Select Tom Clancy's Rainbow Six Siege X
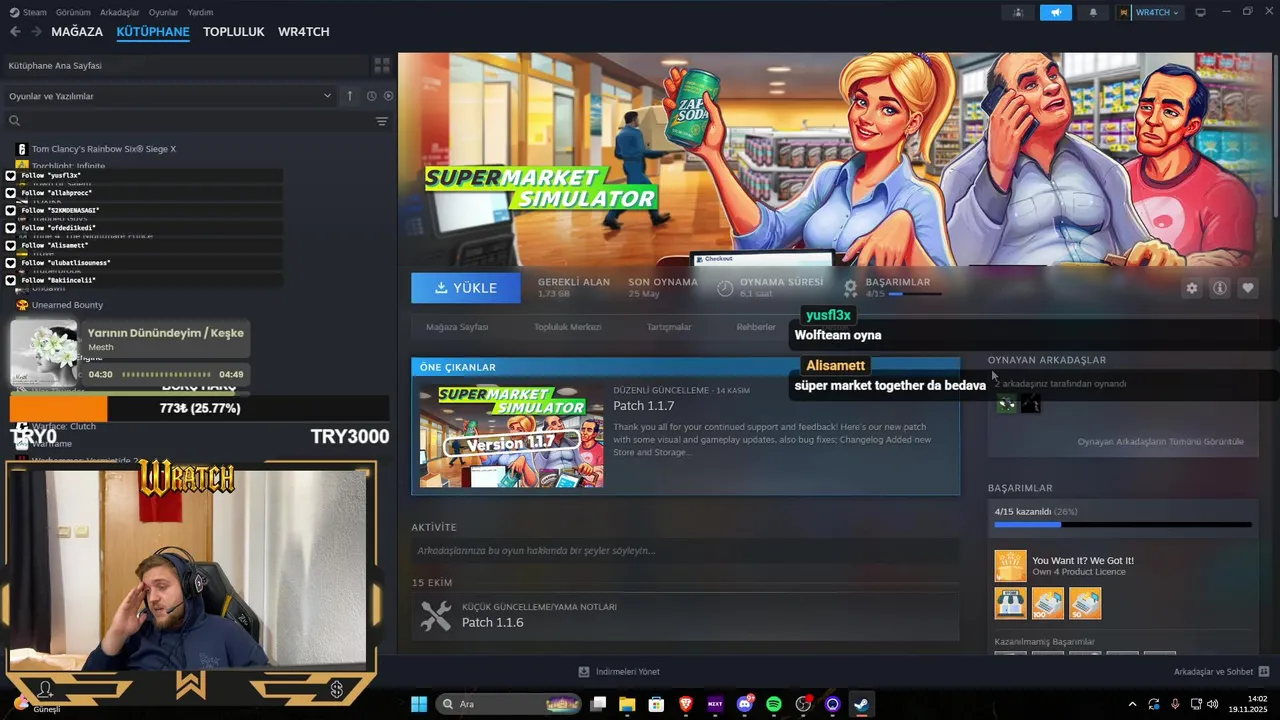Screen dimensions: 1280x720 coord(104,149)
